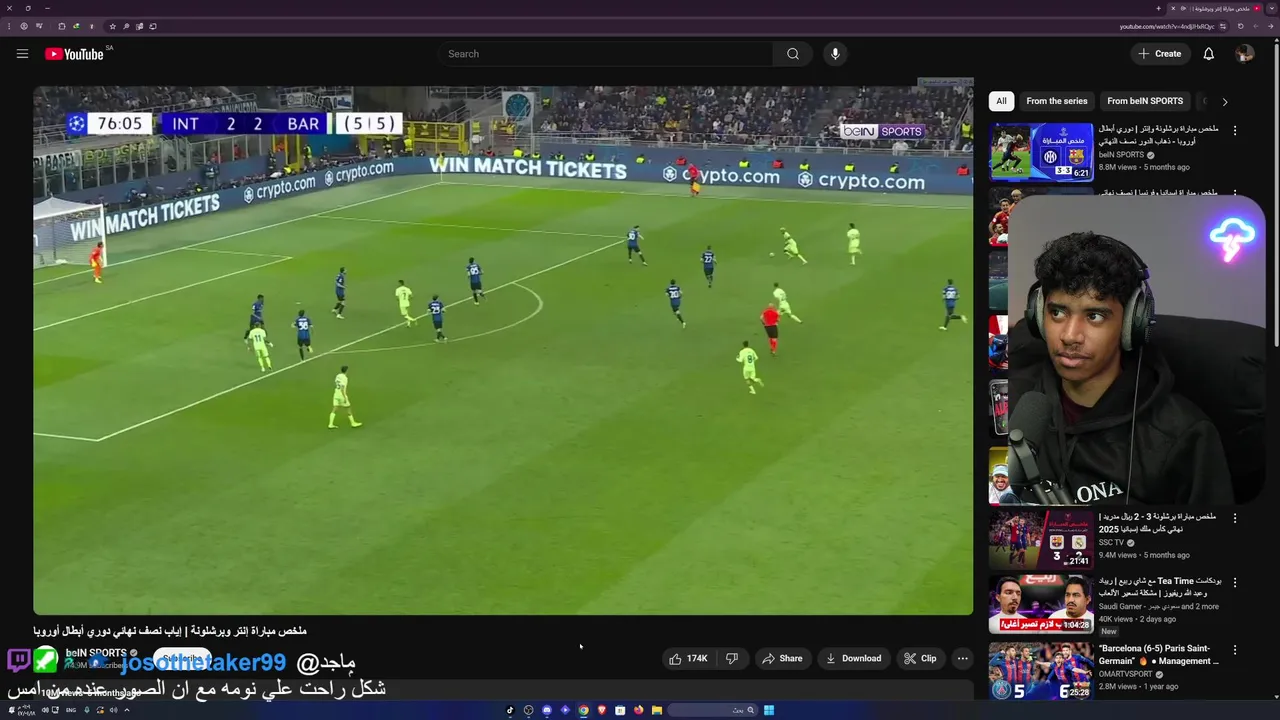The width and height of the screenshot is (1280, 720).
Task: Open Firefox from the taskbar
Action: point(638,710)
